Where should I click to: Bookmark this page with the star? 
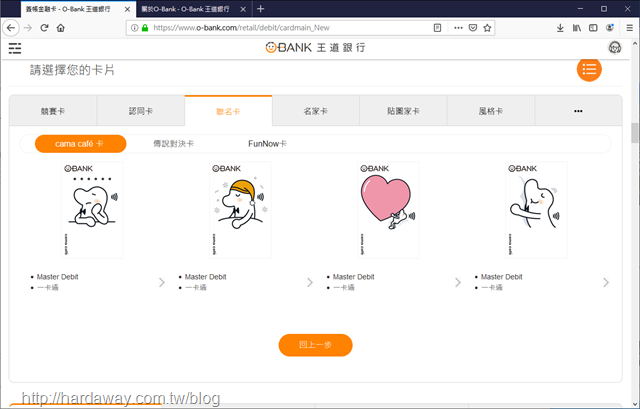(x=487, y=28)
